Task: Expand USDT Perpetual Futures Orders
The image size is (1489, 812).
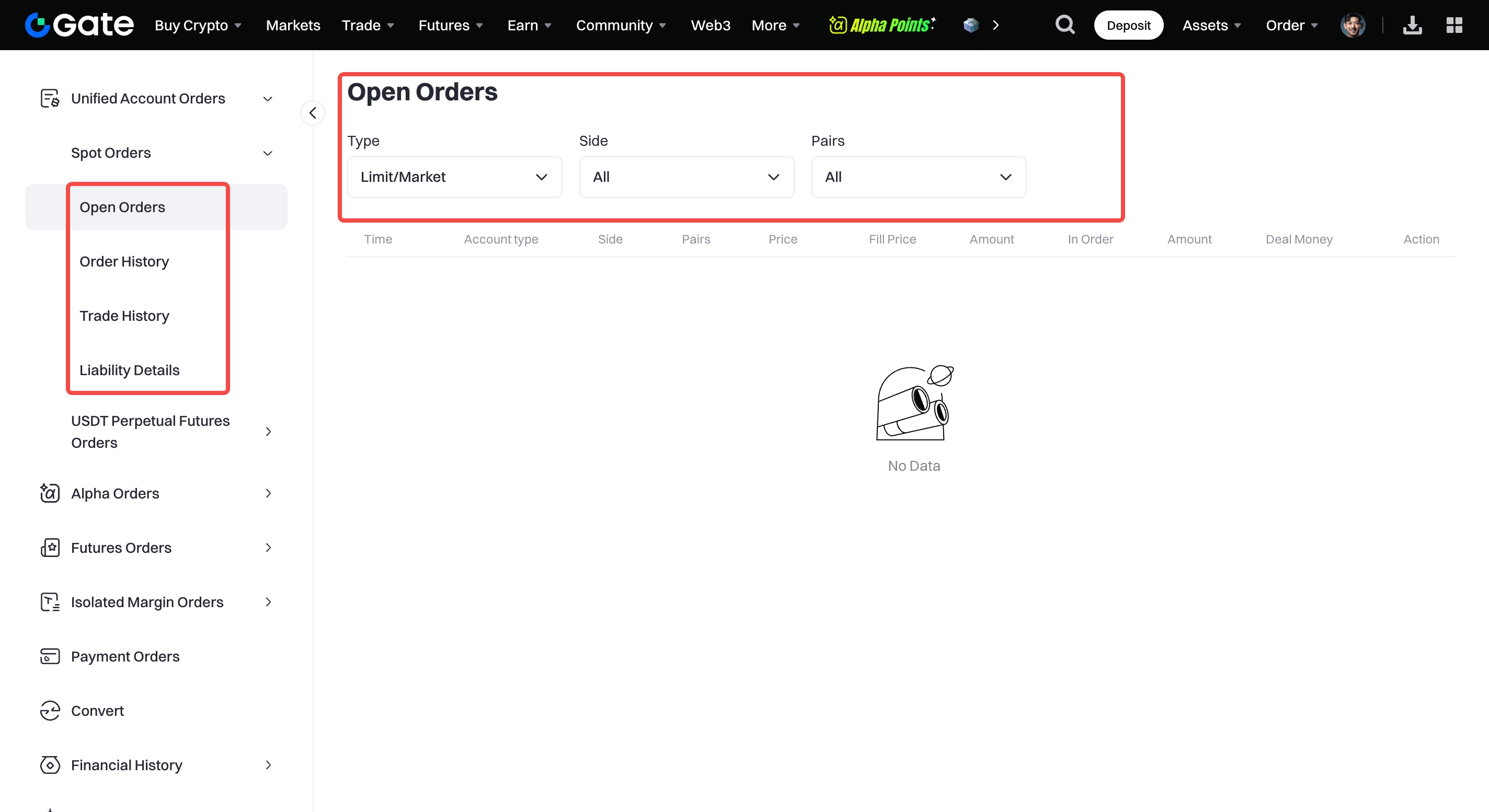Action: (268, 432)
